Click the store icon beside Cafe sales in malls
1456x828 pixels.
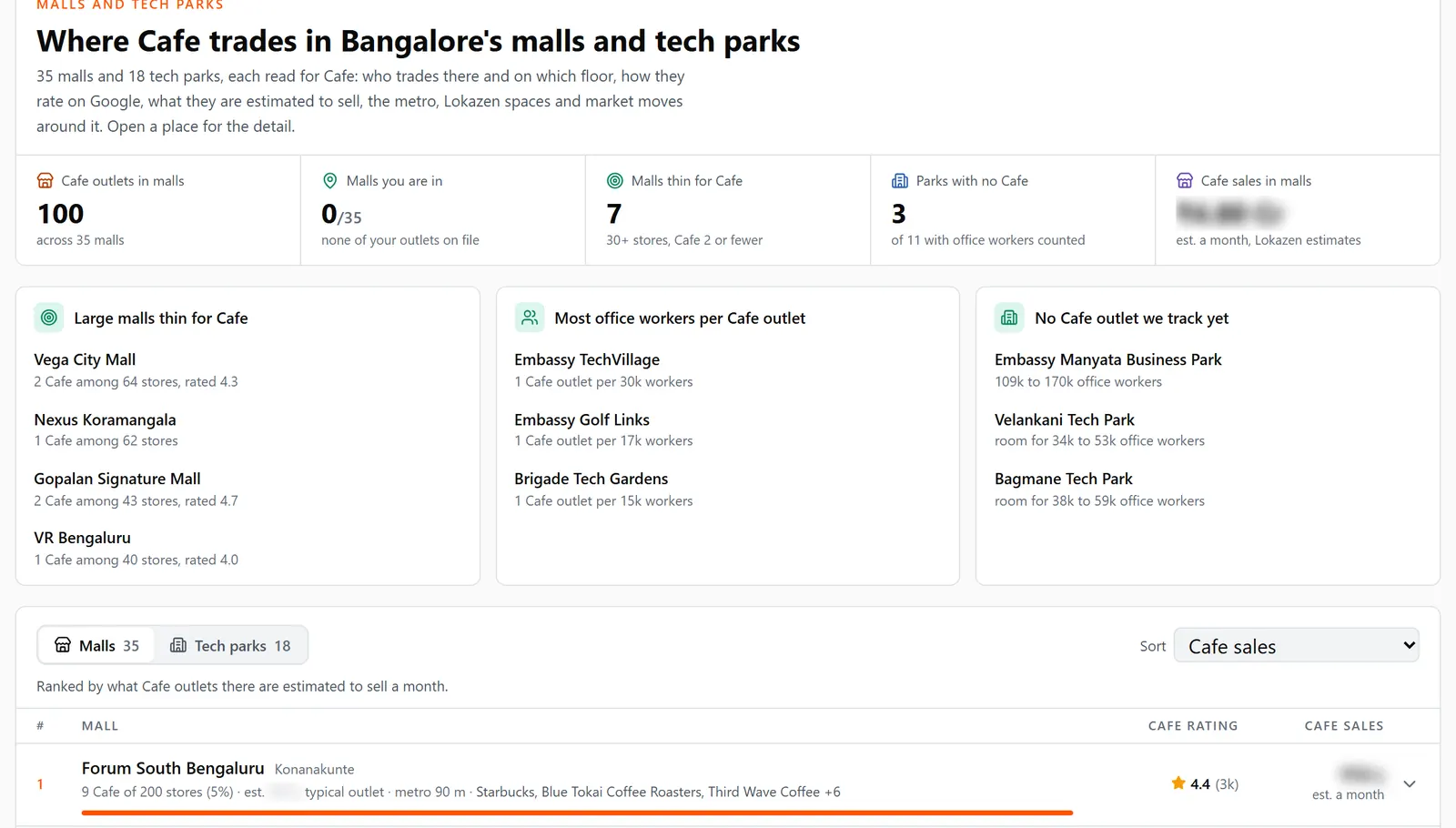pyautogui.click(x=1185, y=181)
